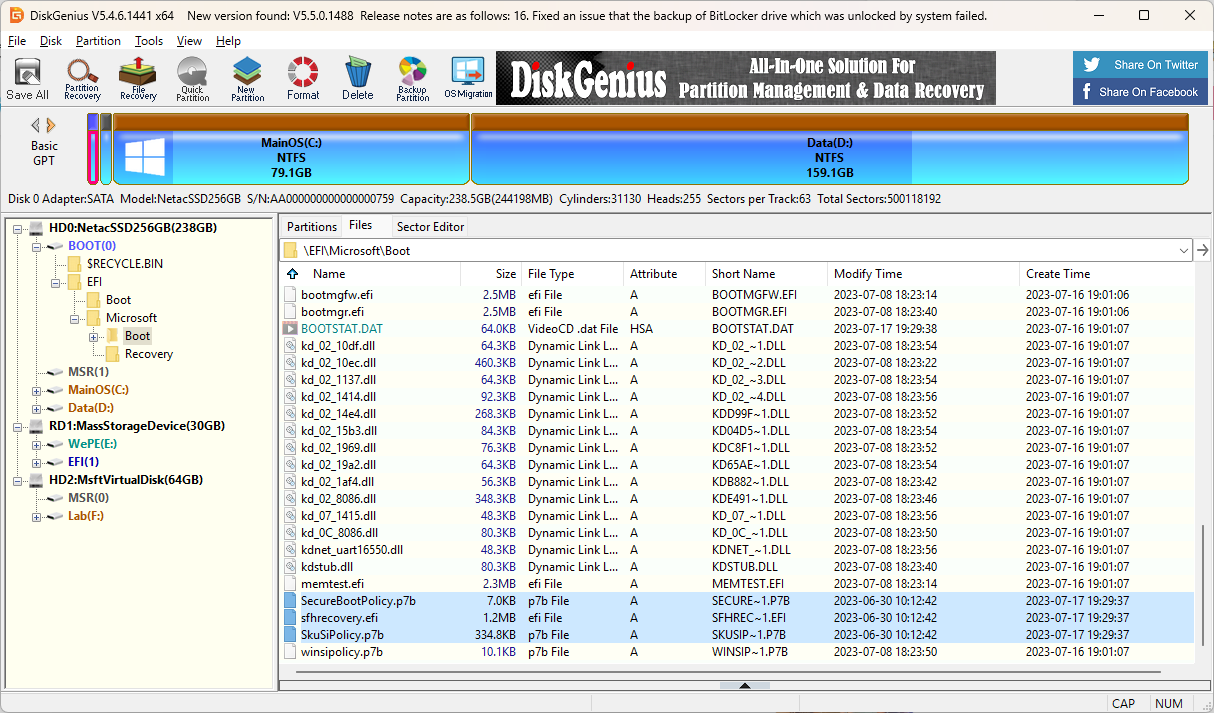The height and width of the screenshot is (713, 1214).
Task: Click Share On Twitter button
Action: [x=1140, y=65]
